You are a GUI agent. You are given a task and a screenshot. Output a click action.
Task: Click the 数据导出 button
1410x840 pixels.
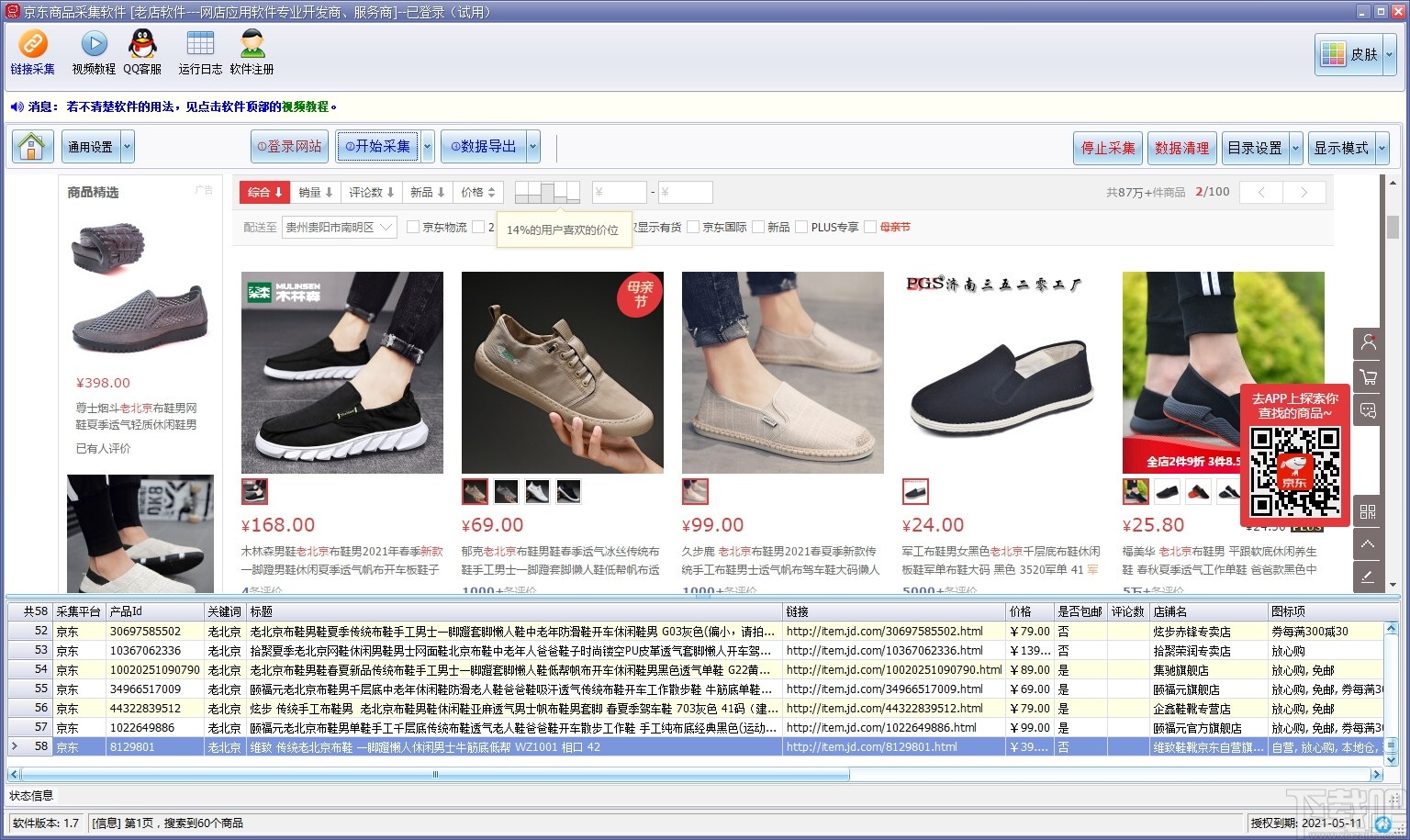483,147
